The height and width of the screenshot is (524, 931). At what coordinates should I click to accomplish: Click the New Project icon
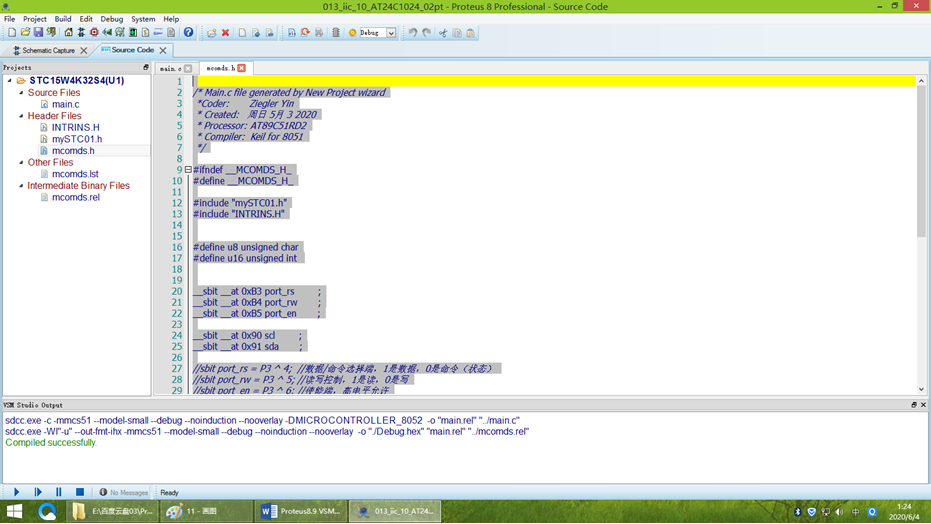11,33
